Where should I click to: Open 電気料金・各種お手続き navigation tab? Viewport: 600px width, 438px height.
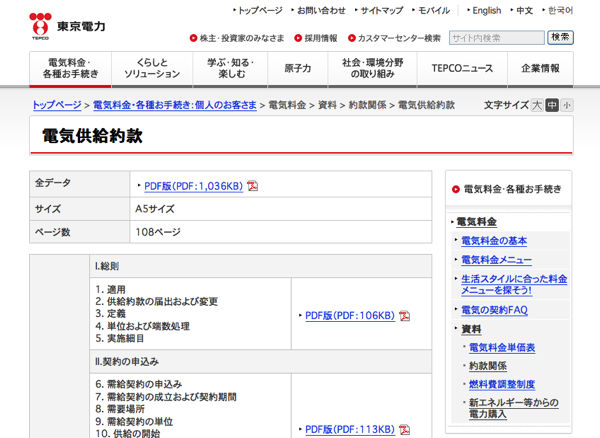pyautogui.click(x=70, y=68)
